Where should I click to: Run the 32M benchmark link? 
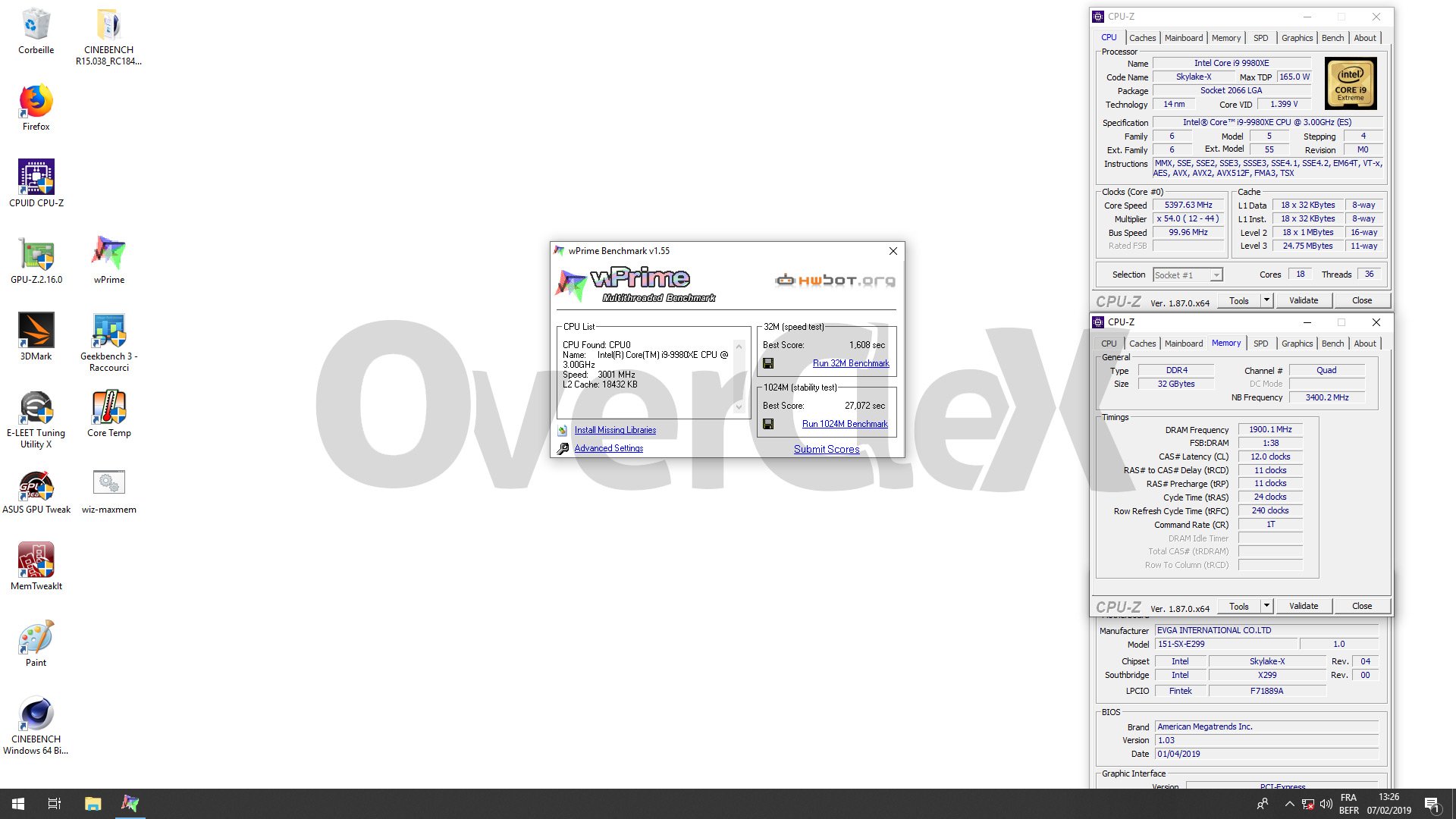pyautogui.click(x=851, y=363)
